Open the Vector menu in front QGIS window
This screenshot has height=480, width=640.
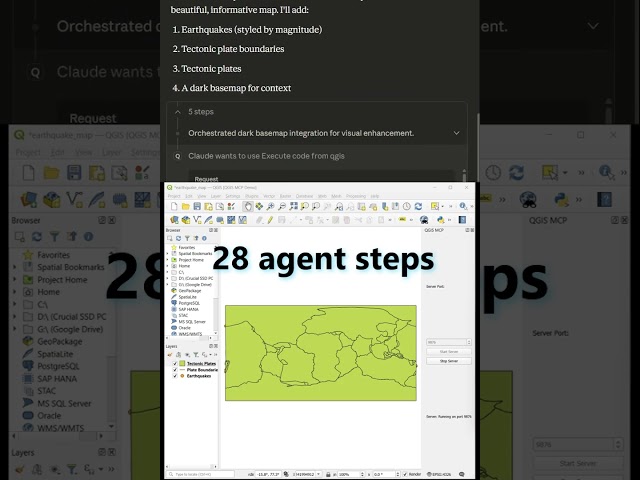pyautogui.click(x=269, y=196)
